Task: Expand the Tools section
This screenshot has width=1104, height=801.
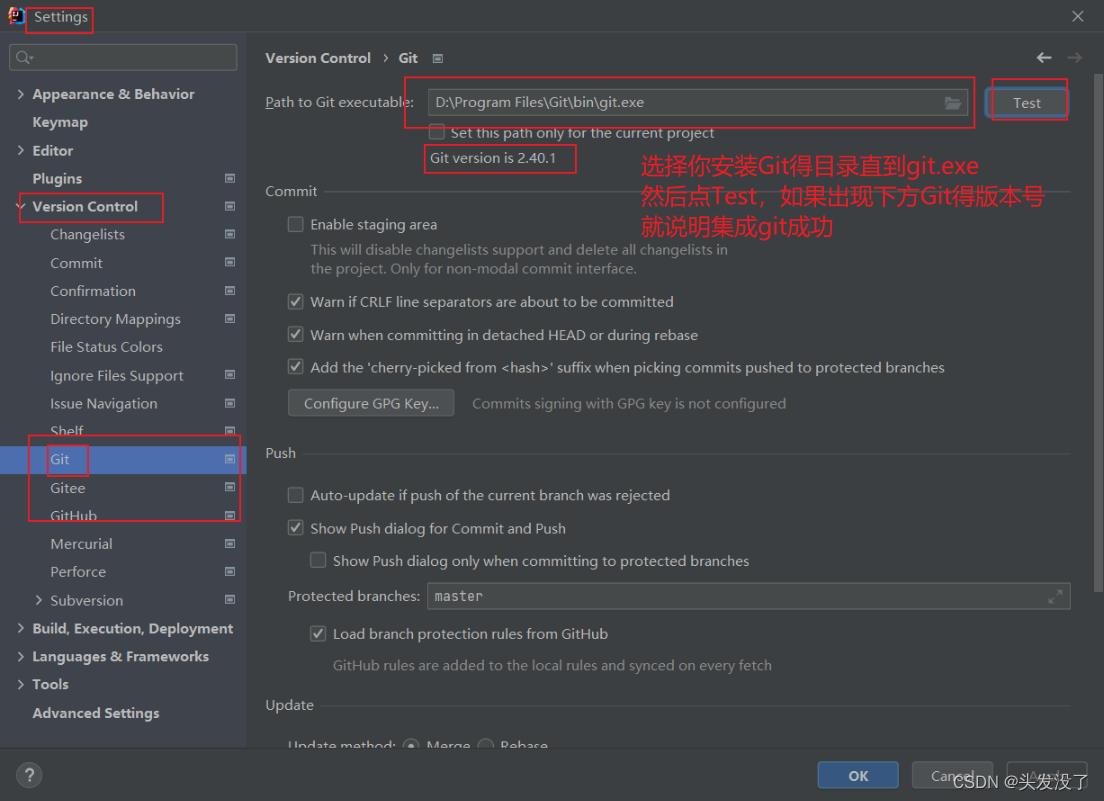Action: pyautogui.click(x=20, y=684)
